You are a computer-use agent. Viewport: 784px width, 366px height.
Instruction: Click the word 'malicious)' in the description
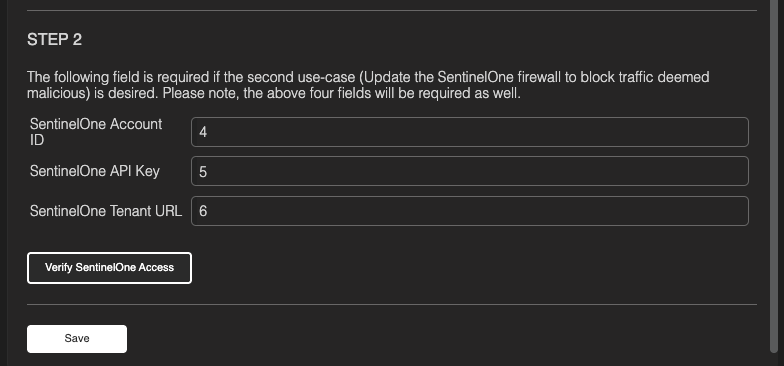pos(58,94)
